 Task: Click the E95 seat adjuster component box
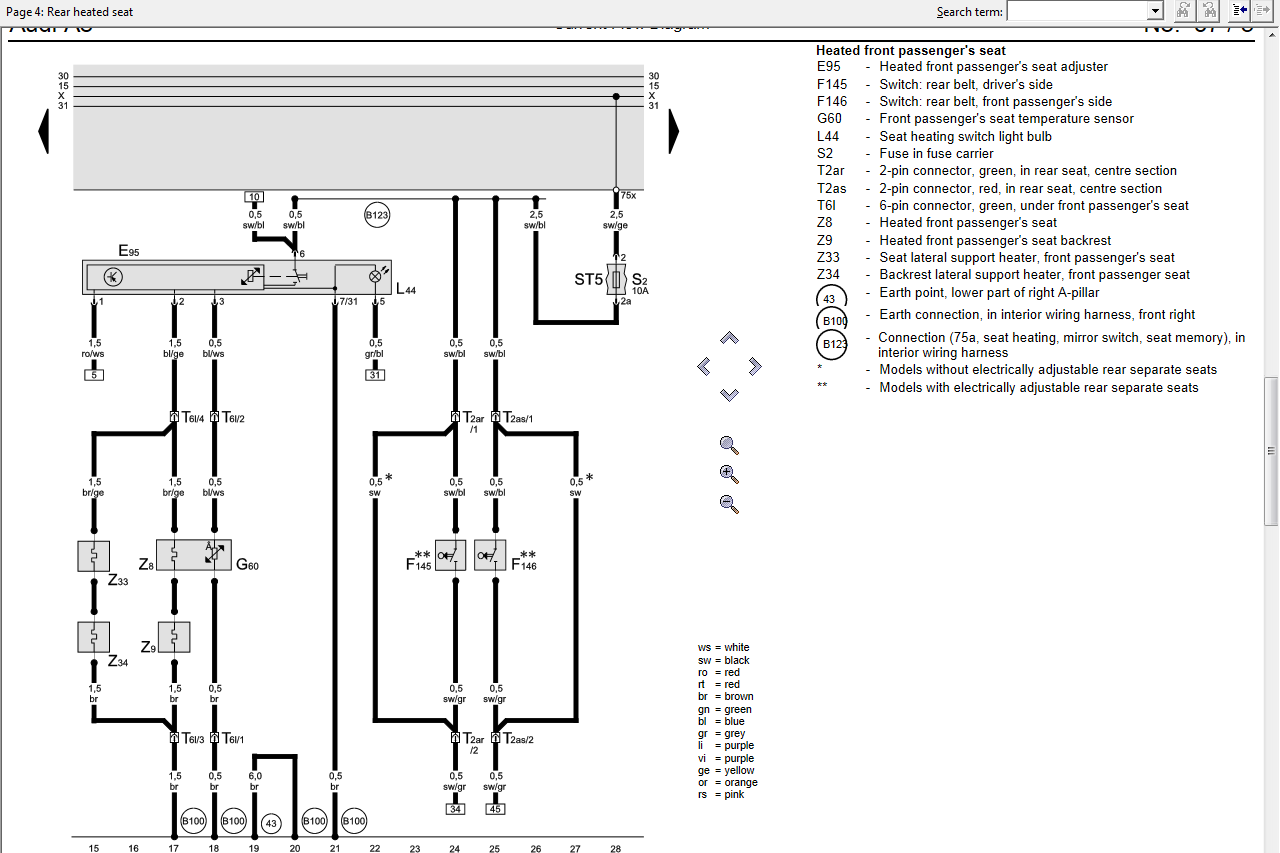tap(236, 277)
